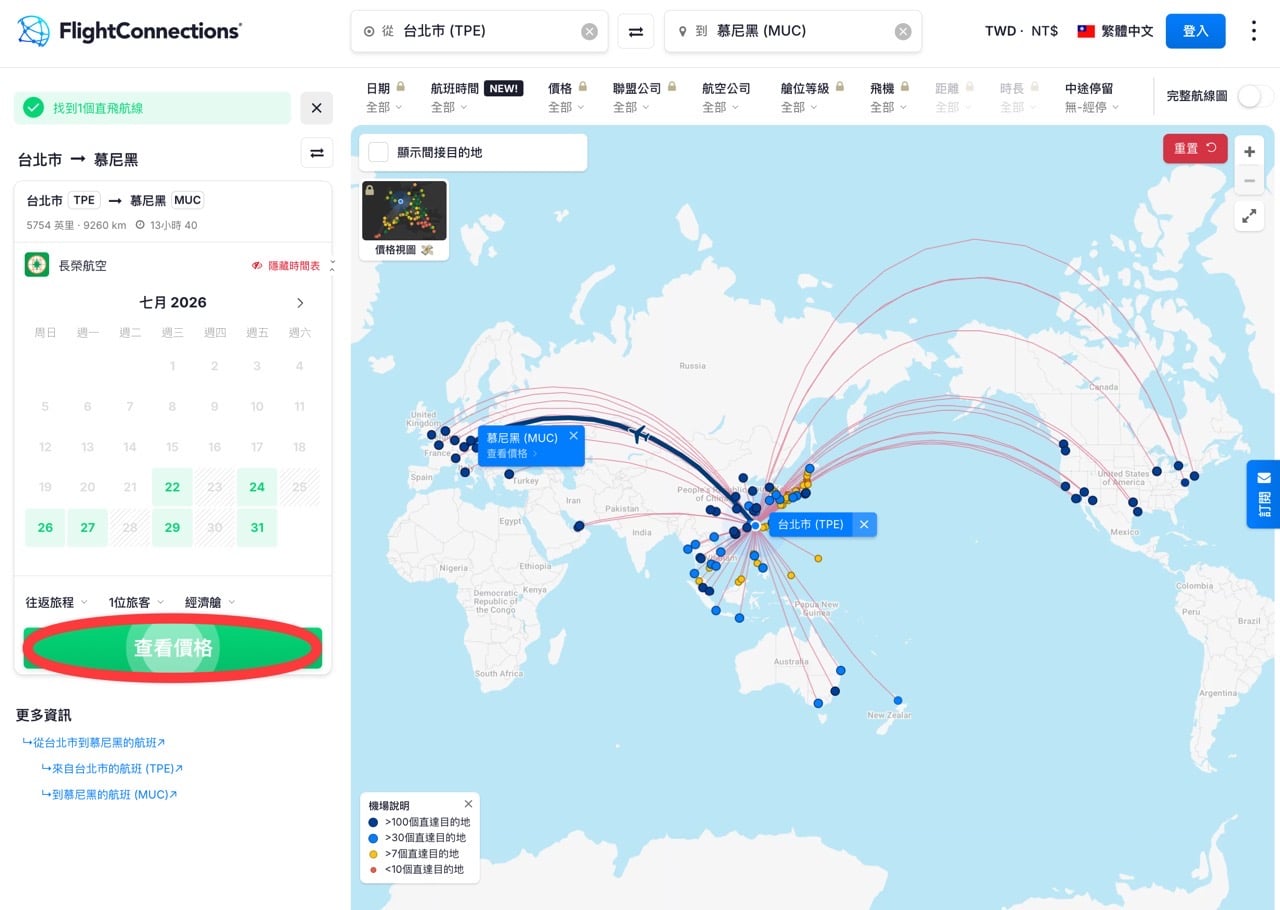Open the 往返旅程 trip type dropdown

[56, 602]
